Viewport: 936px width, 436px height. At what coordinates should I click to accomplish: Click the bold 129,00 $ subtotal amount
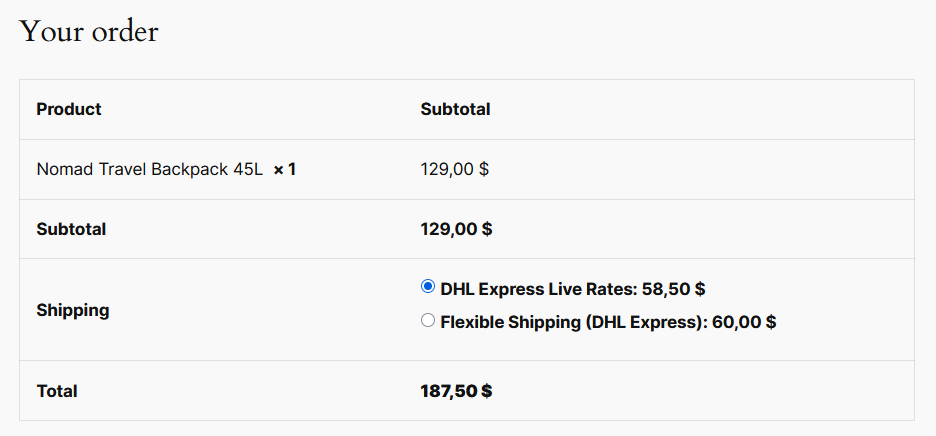457,229
